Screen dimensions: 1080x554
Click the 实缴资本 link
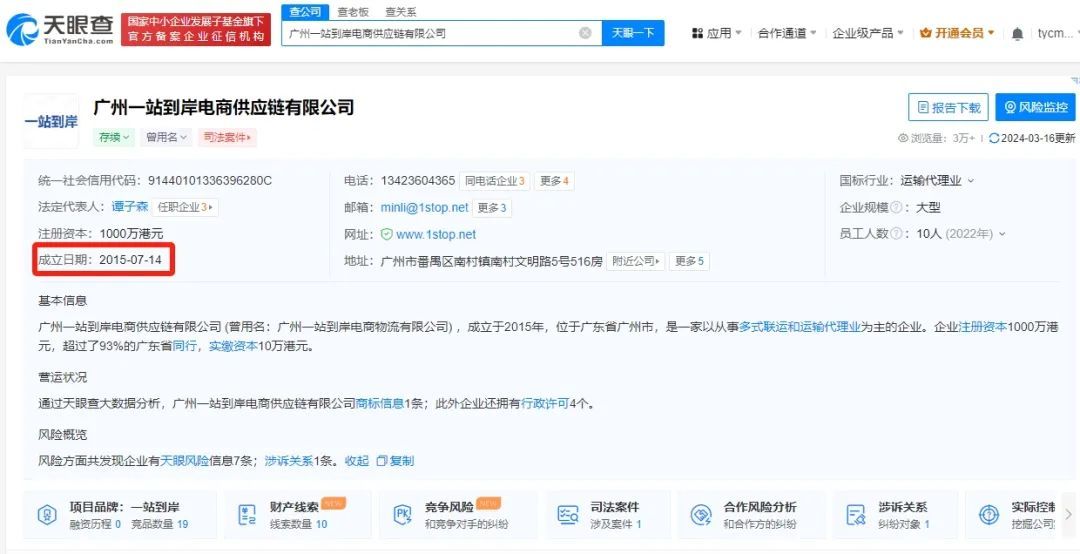coord(233,347)
